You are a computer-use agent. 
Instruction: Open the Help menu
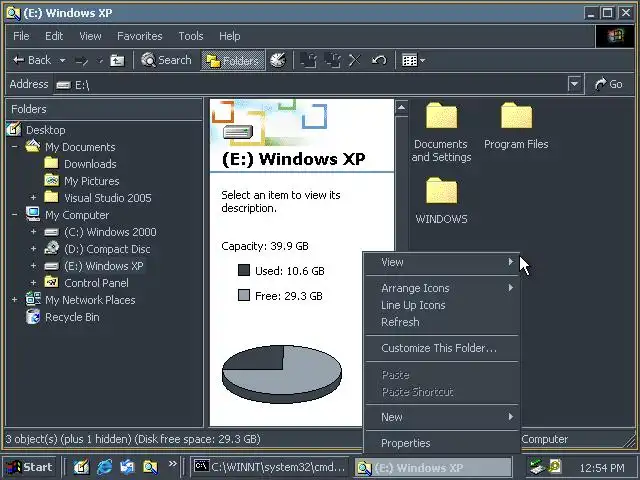(x=229, y=36)
